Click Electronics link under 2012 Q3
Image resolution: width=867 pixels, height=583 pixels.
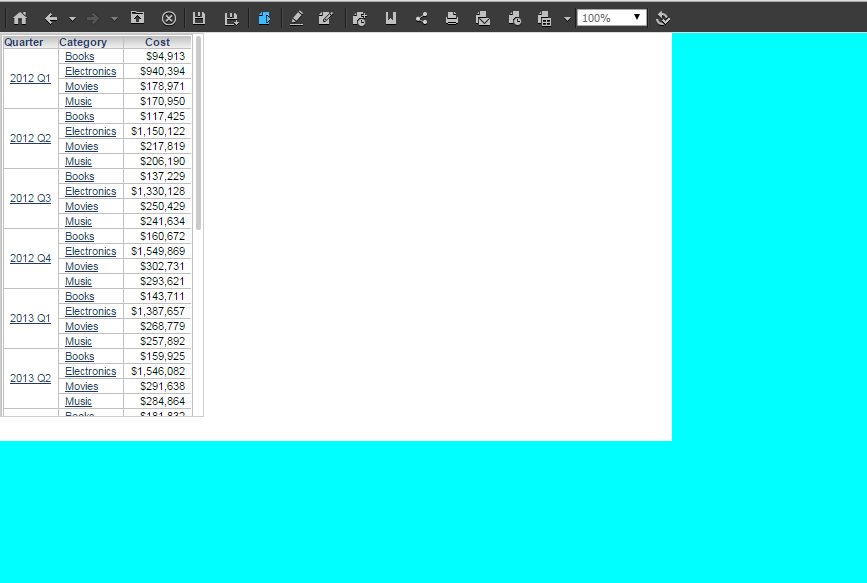pyautogui.click(x=90, y=191)
